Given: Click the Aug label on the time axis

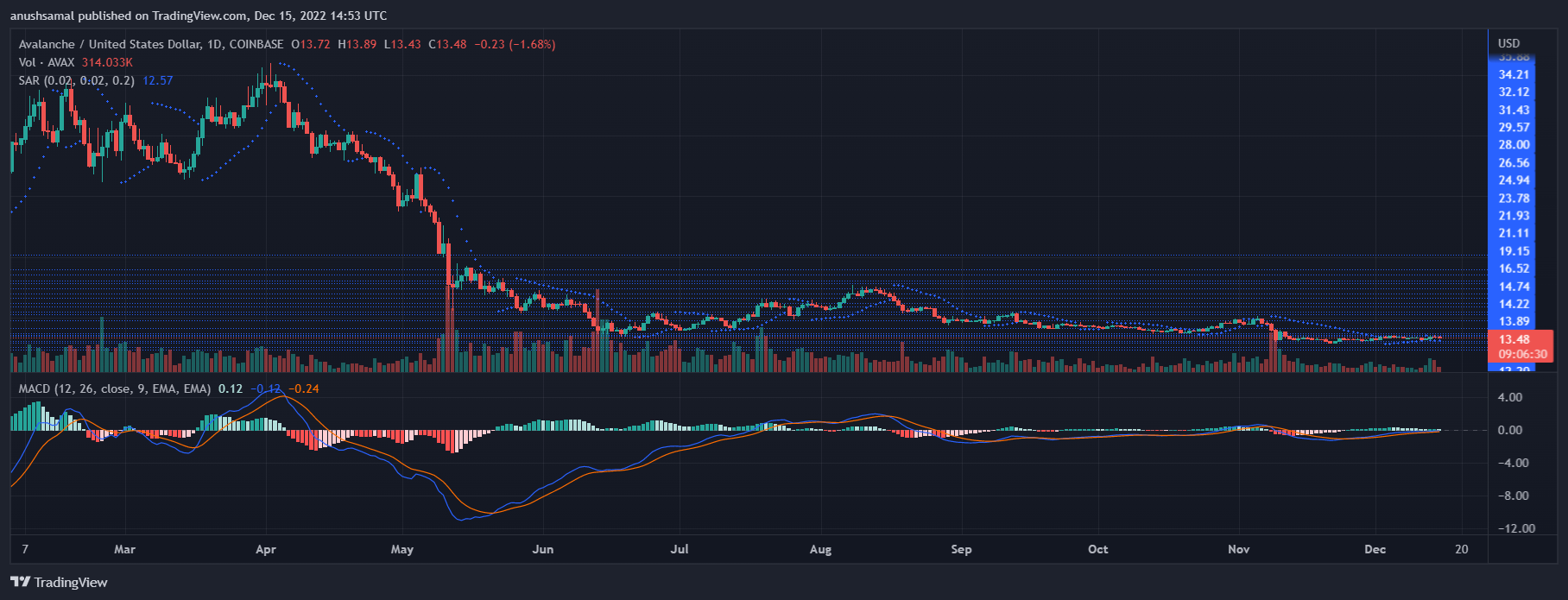Looking at the screenshot, I should click(820, 549).
